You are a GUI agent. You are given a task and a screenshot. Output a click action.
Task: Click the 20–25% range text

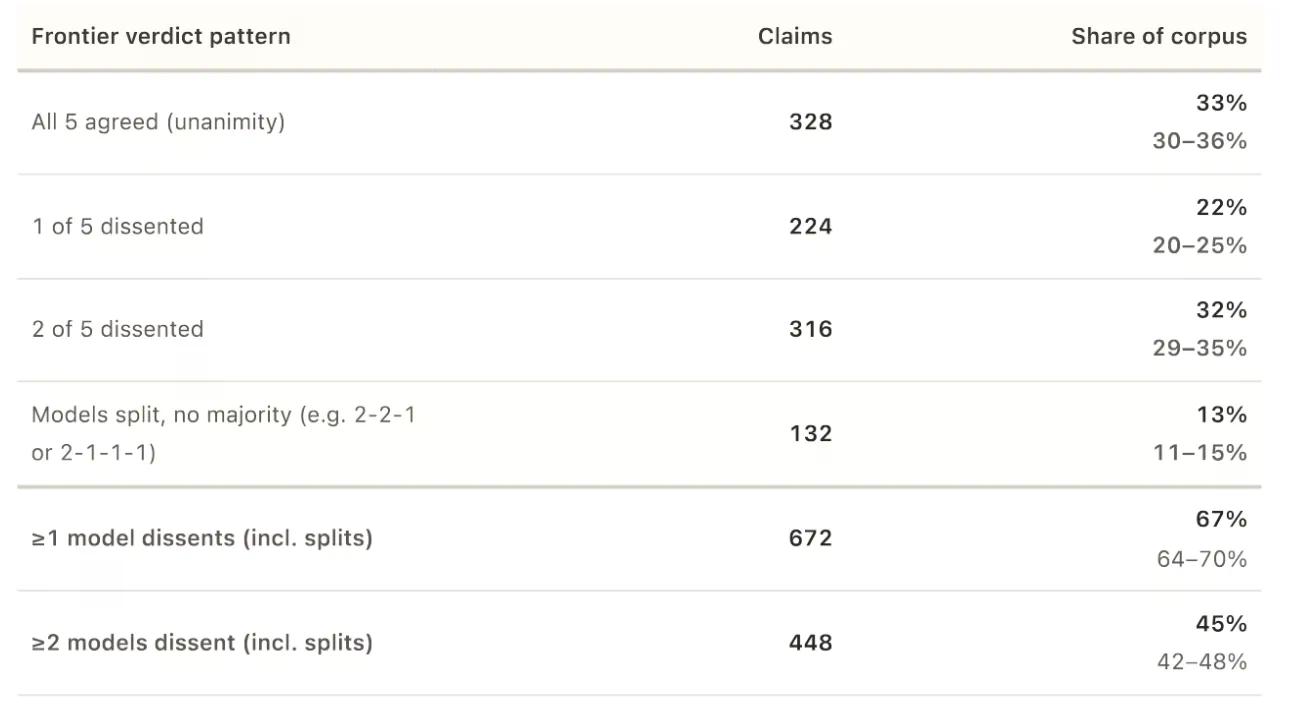coord(1200,246)
